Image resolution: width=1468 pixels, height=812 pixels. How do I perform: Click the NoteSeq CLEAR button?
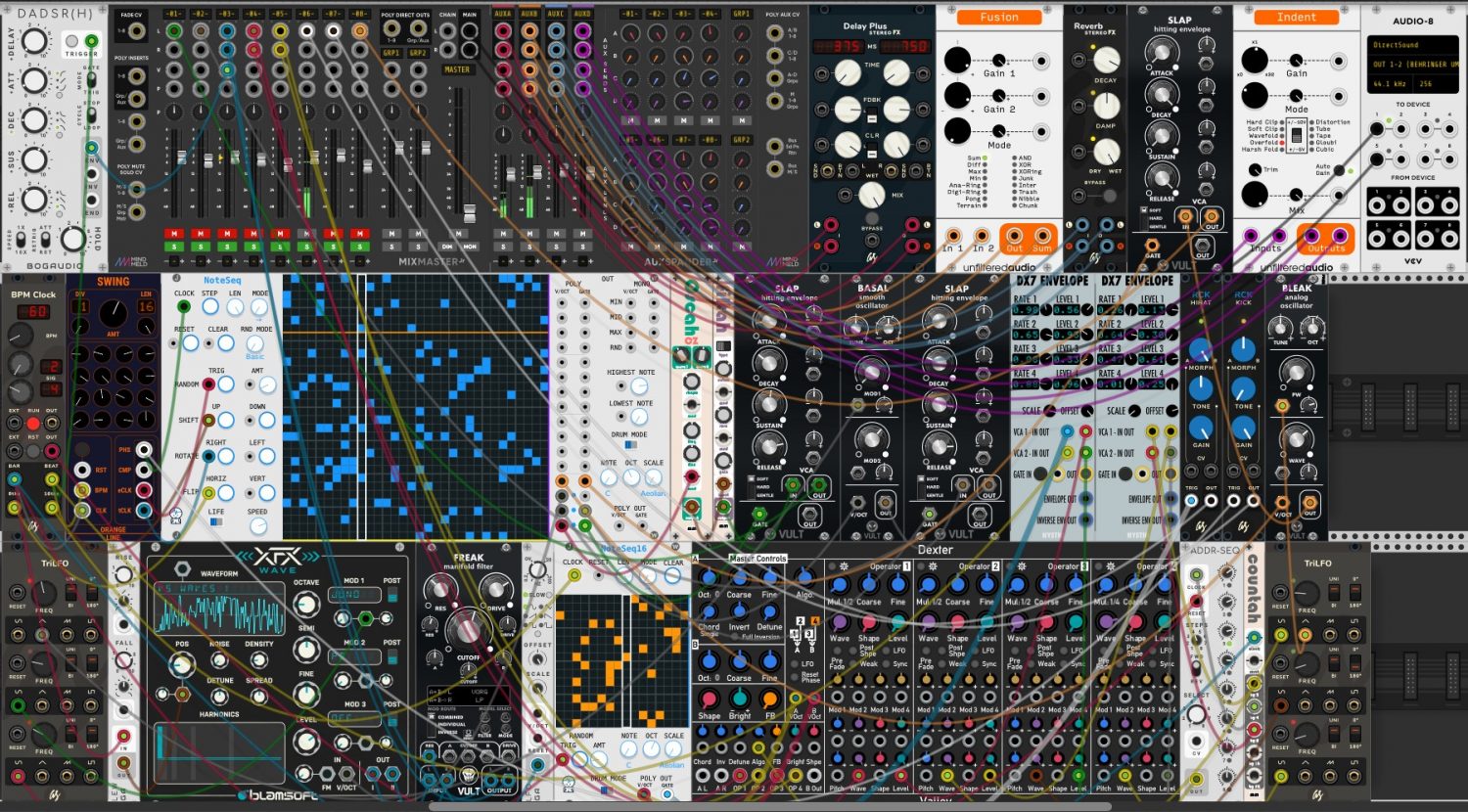coord(226,343)
